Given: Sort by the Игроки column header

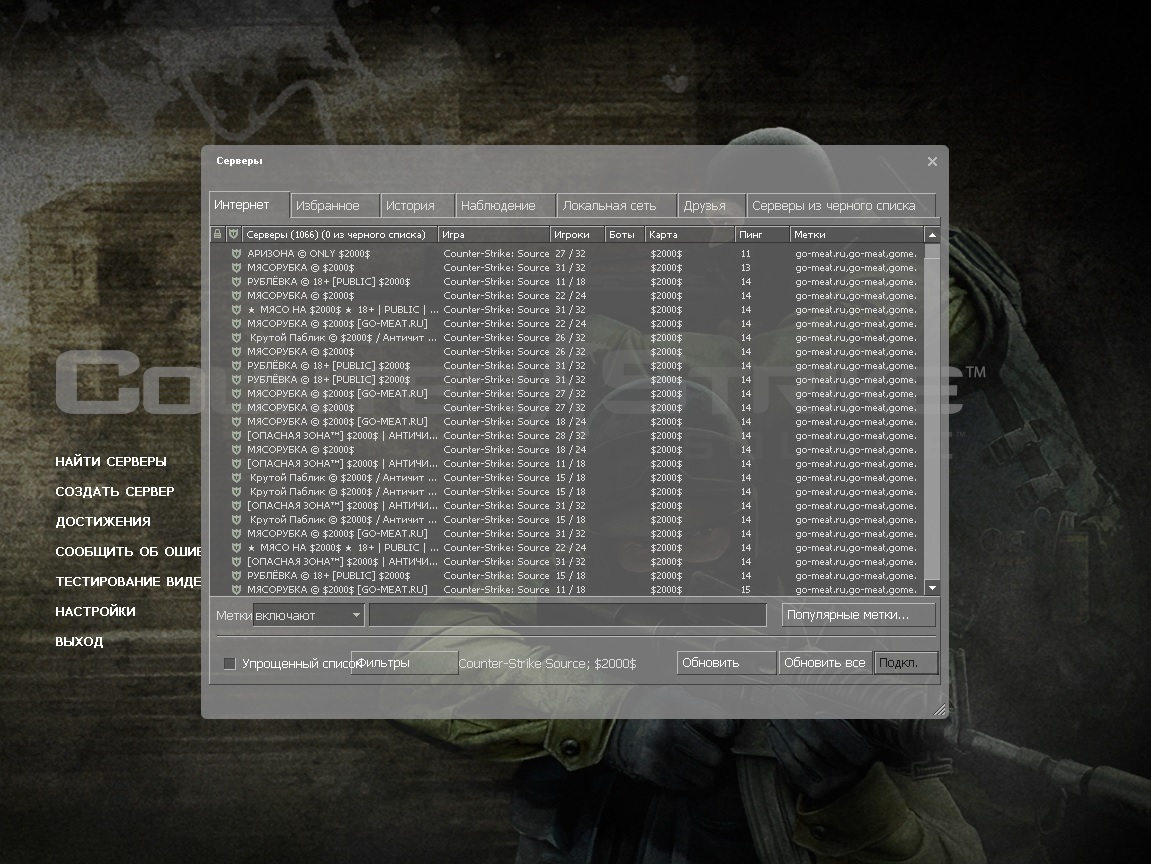Looking at the screenshot, I should [576, 234].
